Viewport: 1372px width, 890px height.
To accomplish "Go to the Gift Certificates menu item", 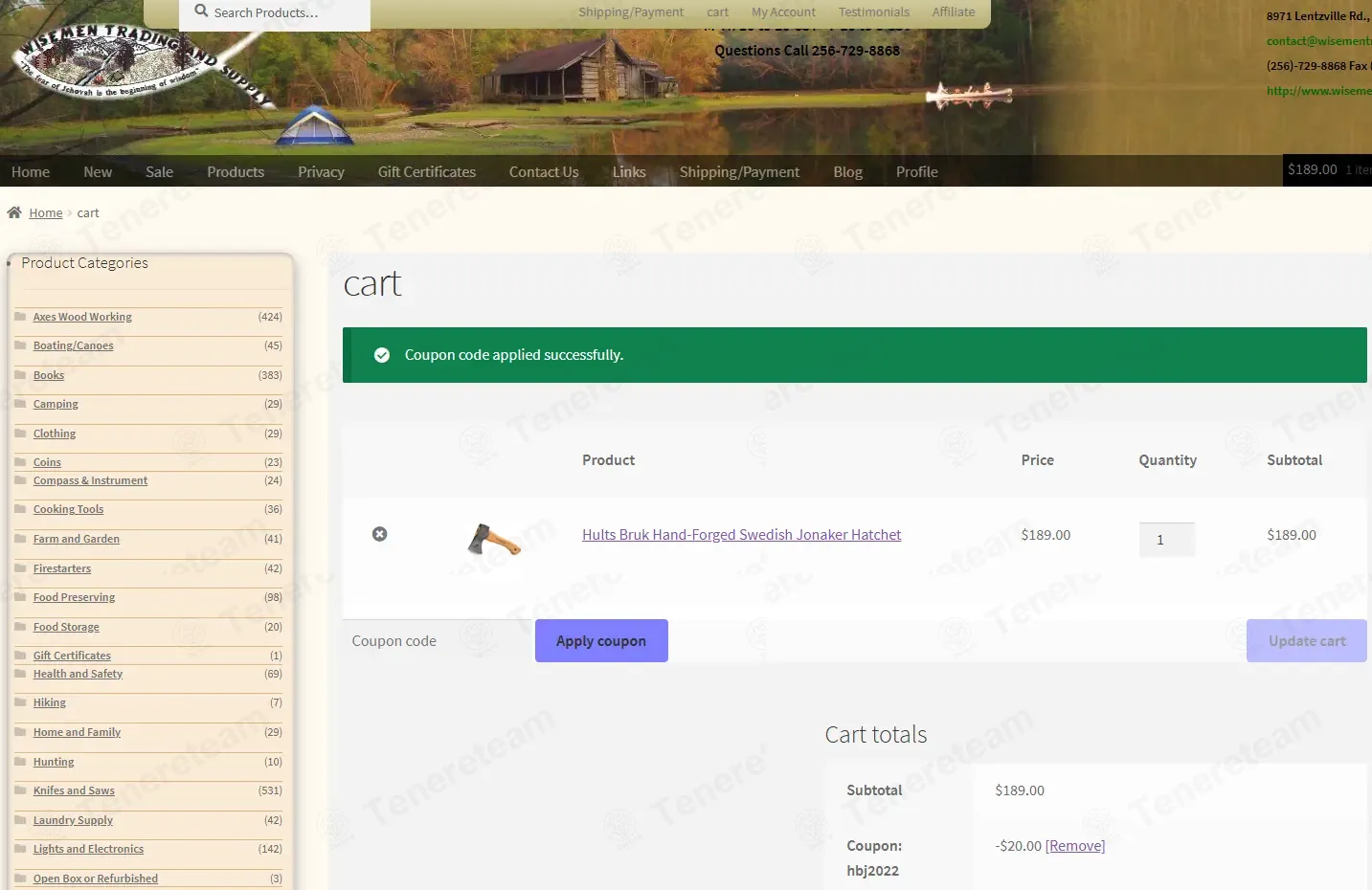I will [x=427, y=171].
